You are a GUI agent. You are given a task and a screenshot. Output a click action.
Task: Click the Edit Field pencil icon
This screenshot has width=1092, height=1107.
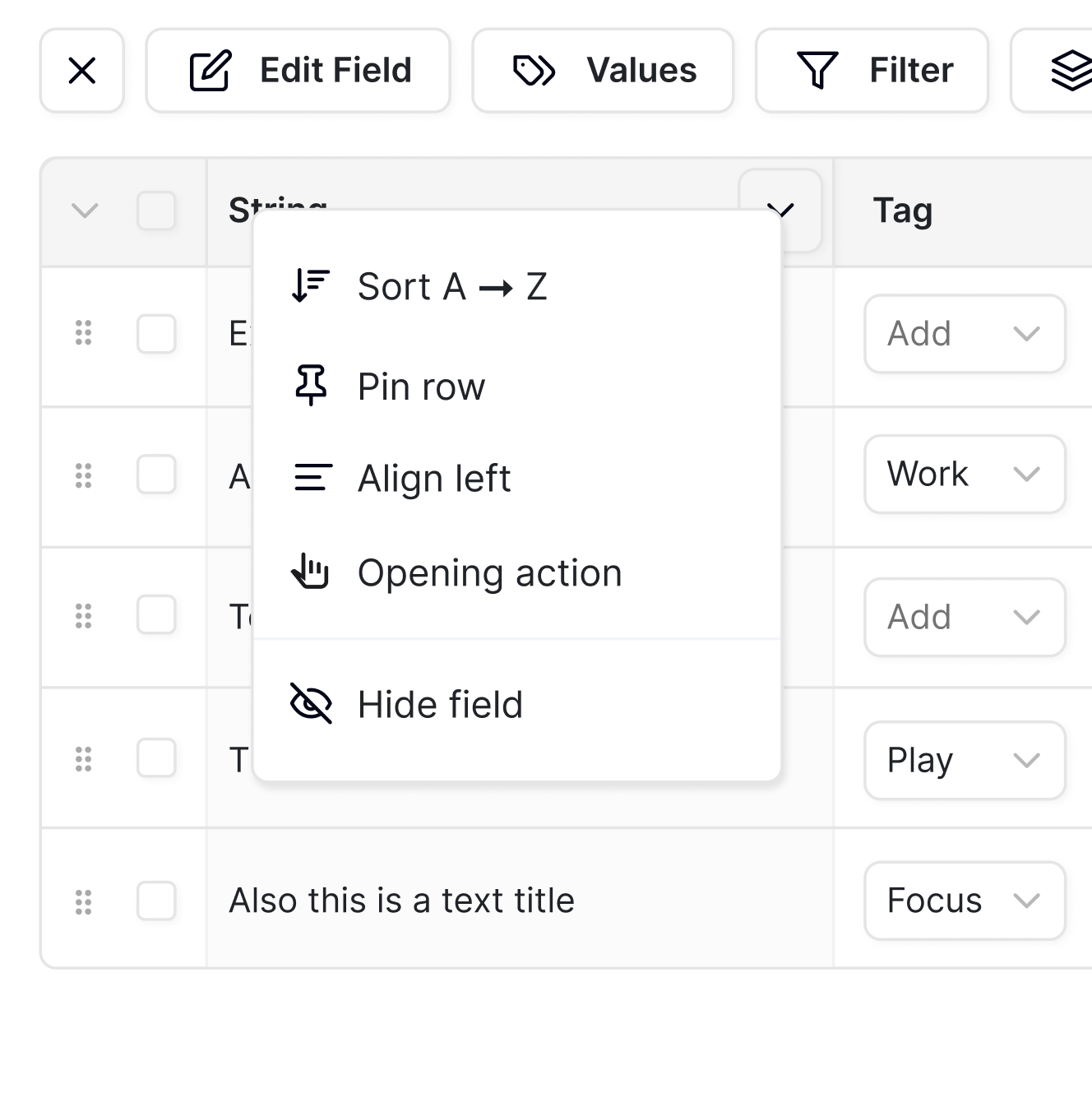(211, 71)
